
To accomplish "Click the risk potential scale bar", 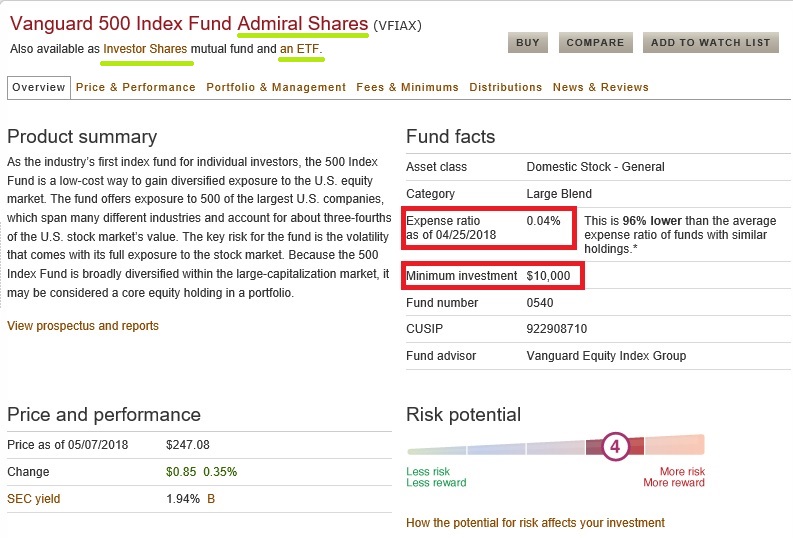I will tap(500, 448).
